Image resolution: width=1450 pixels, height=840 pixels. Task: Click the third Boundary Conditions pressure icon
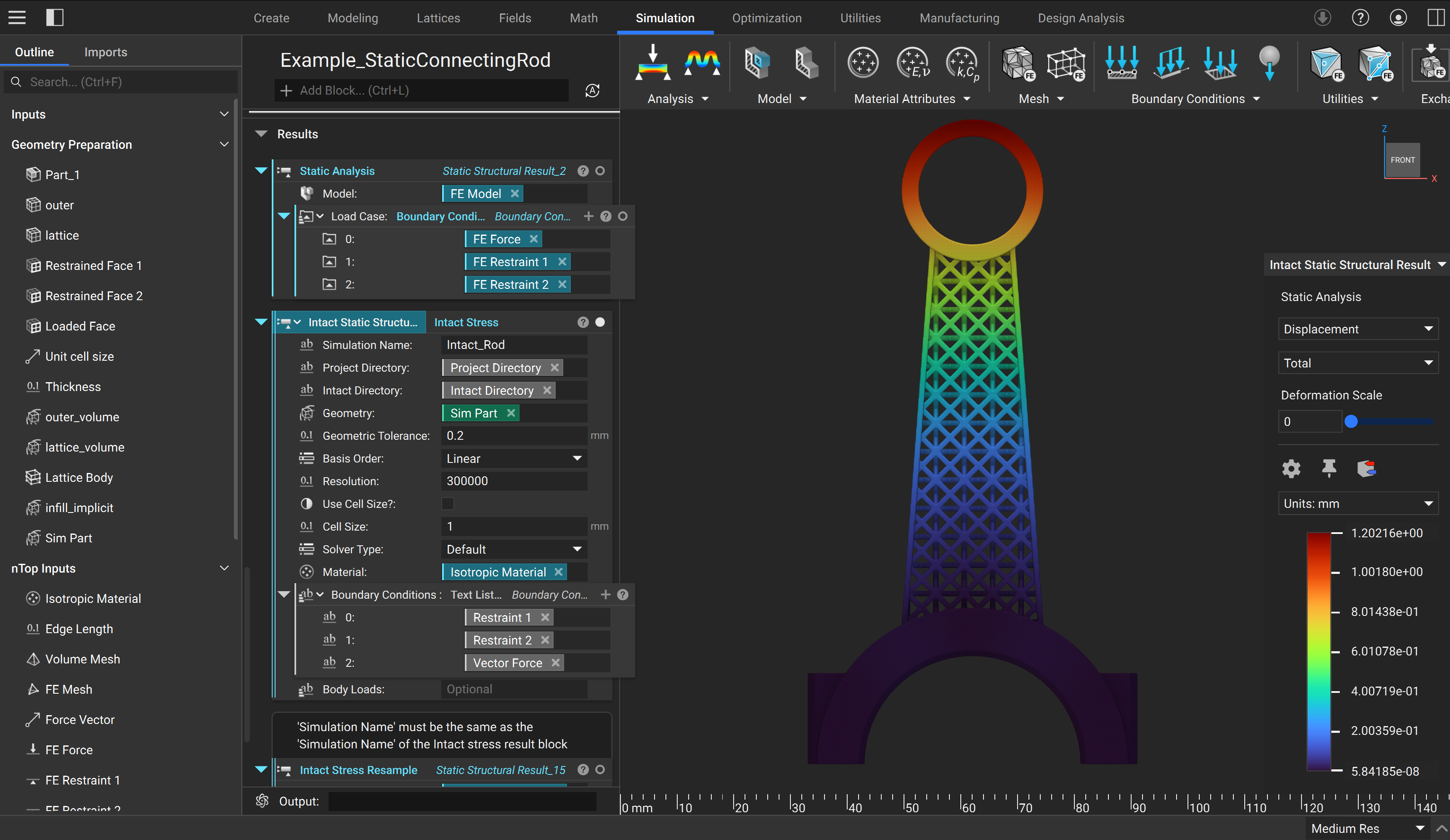click(x=1220, y=62)
